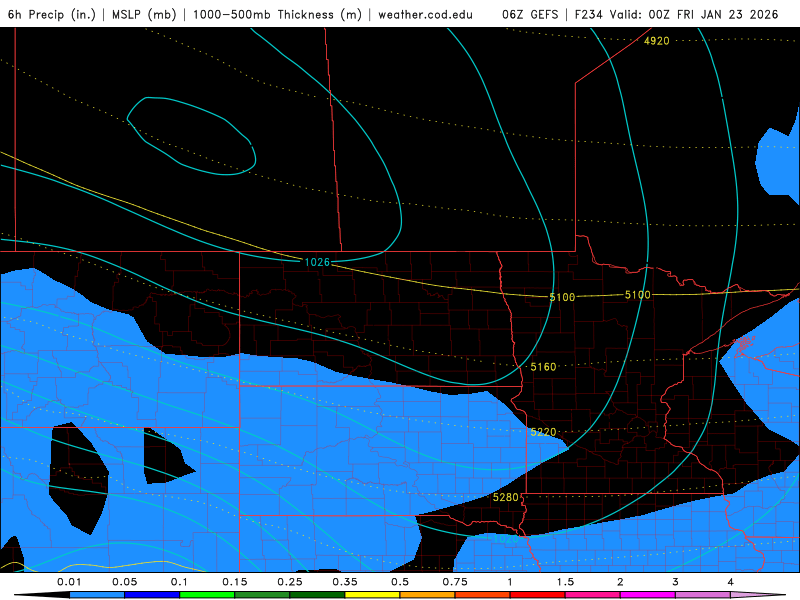Screen dimensions: 800x600
Task: Click the legend value 4
Action: coord(731,582)
